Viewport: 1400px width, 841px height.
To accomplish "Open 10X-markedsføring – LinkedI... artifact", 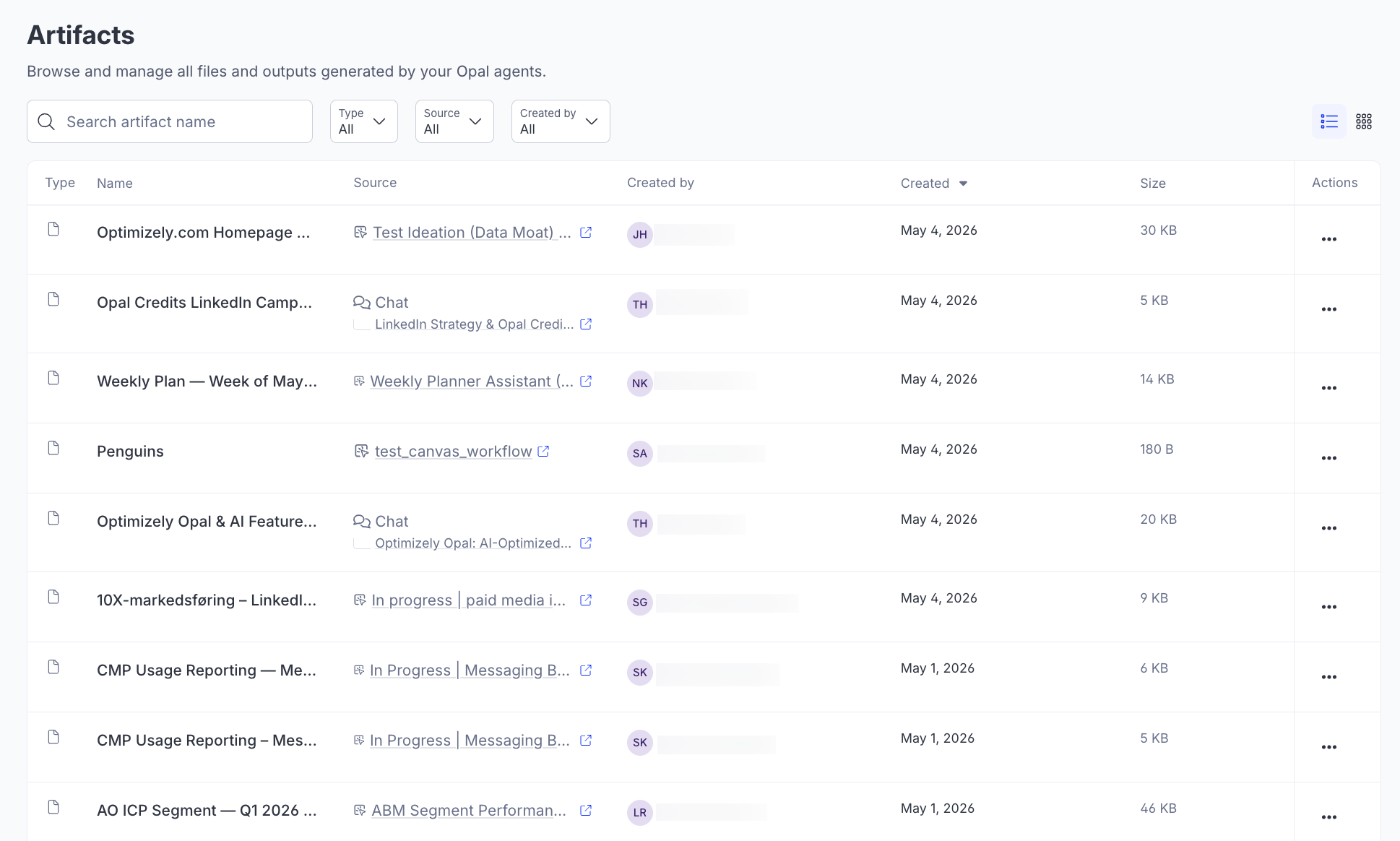I will click(x=207, y=600).
